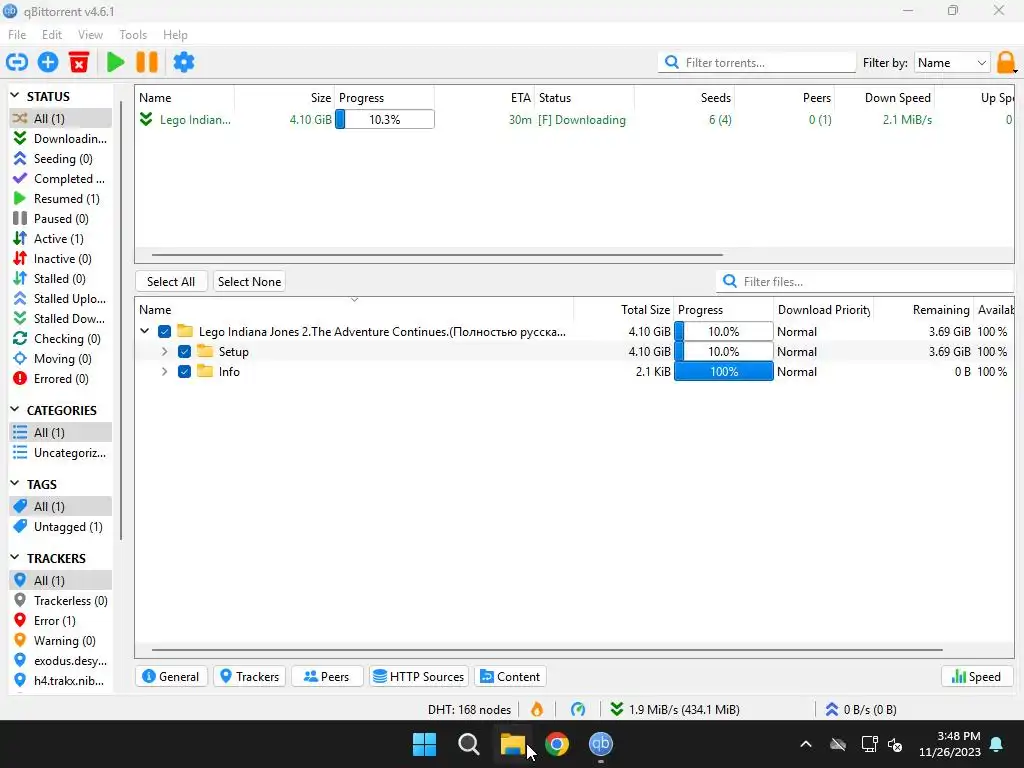Click the Info folder 100% progress bar
Screen dimensions: 1024x768
(x=724, y=372)
